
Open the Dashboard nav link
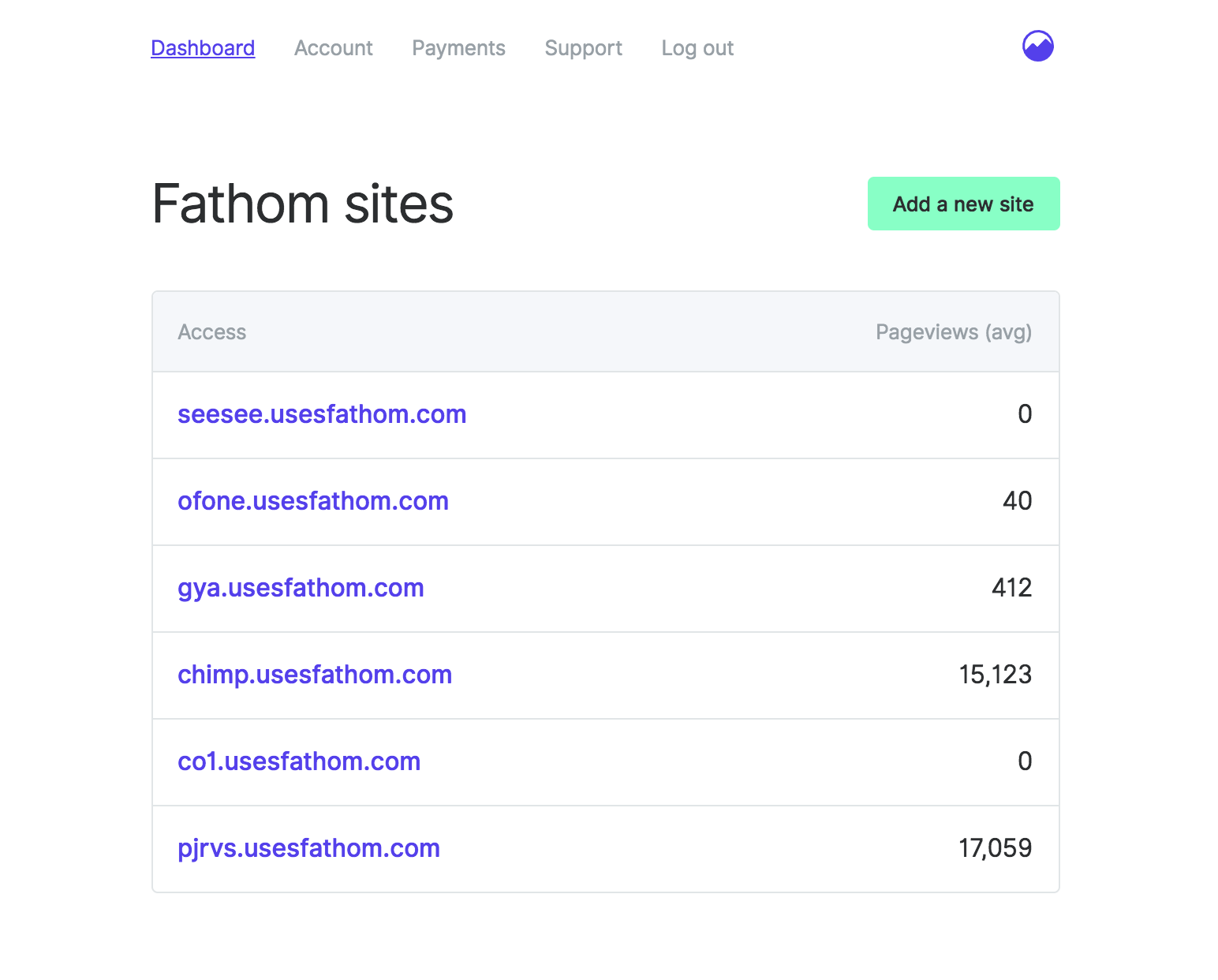click(x=203, y=48)
